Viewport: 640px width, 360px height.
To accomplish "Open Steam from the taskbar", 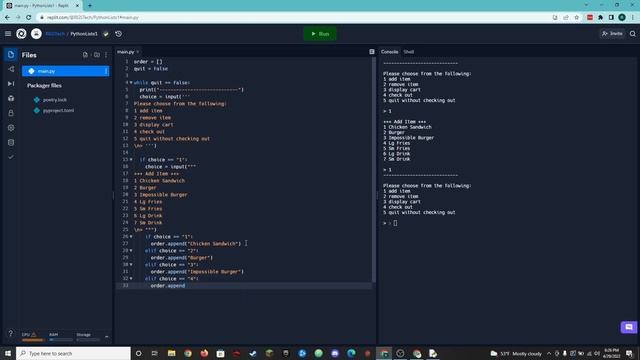I will coord(253,353).
